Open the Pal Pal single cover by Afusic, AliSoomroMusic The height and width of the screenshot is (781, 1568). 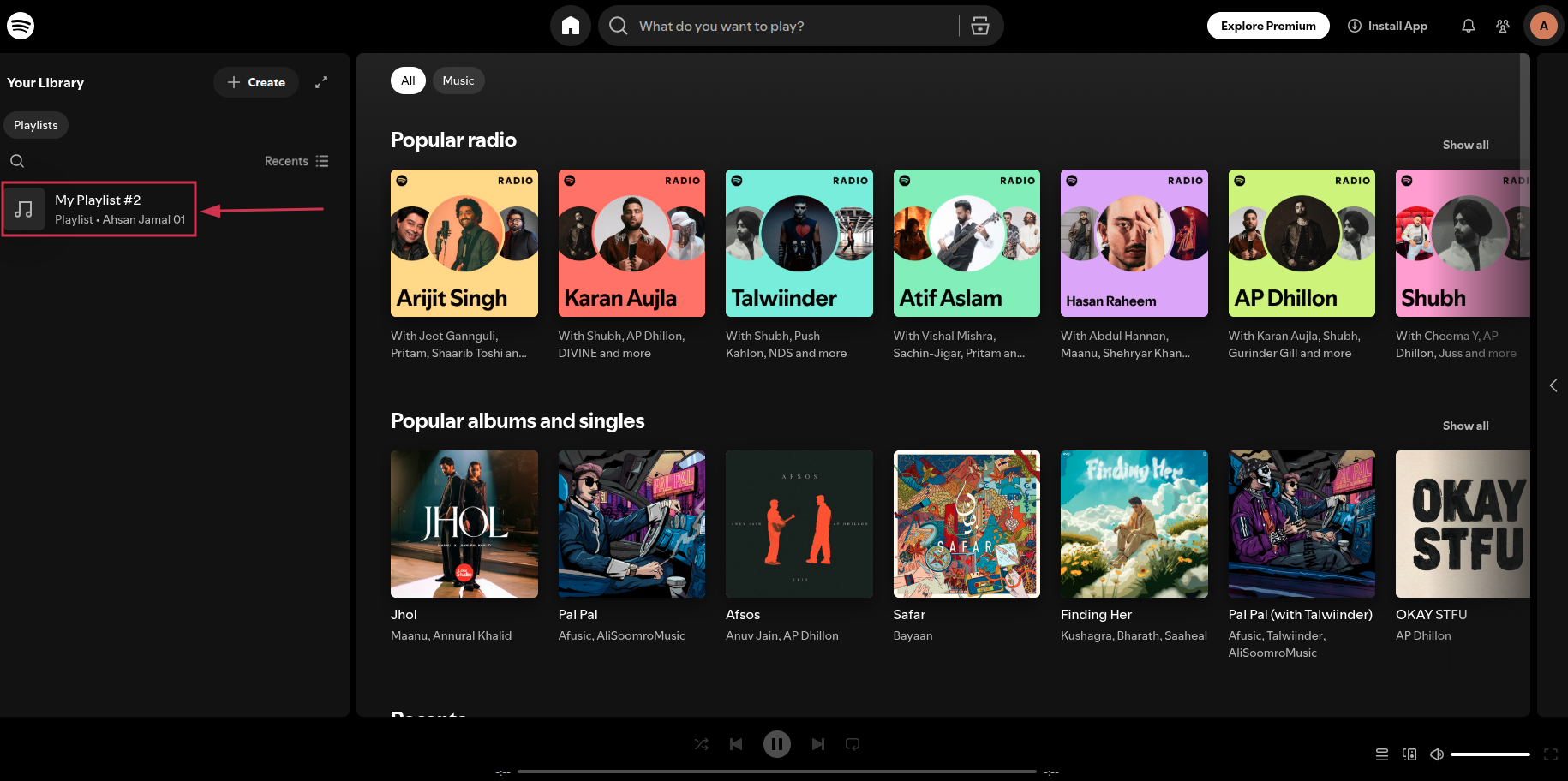click(631, 524)
